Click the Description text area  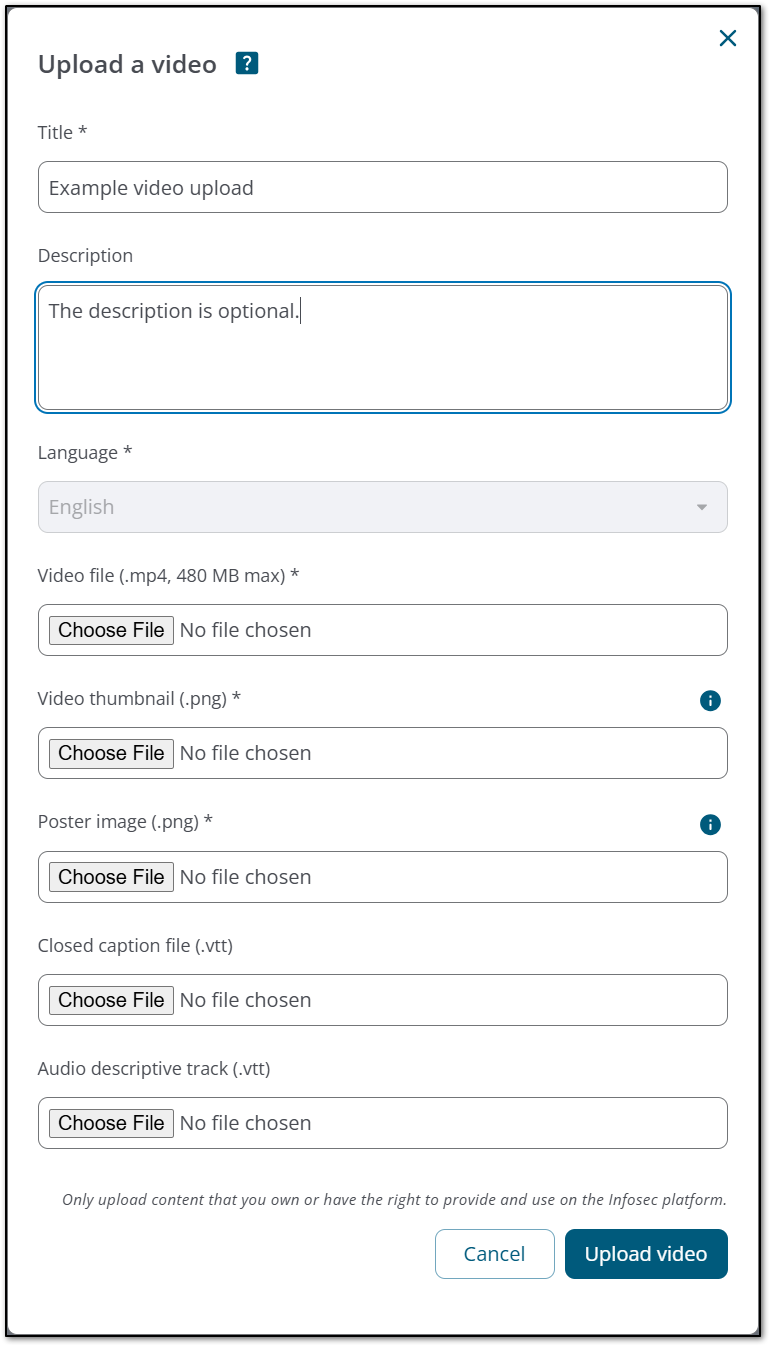click(383, 345)
